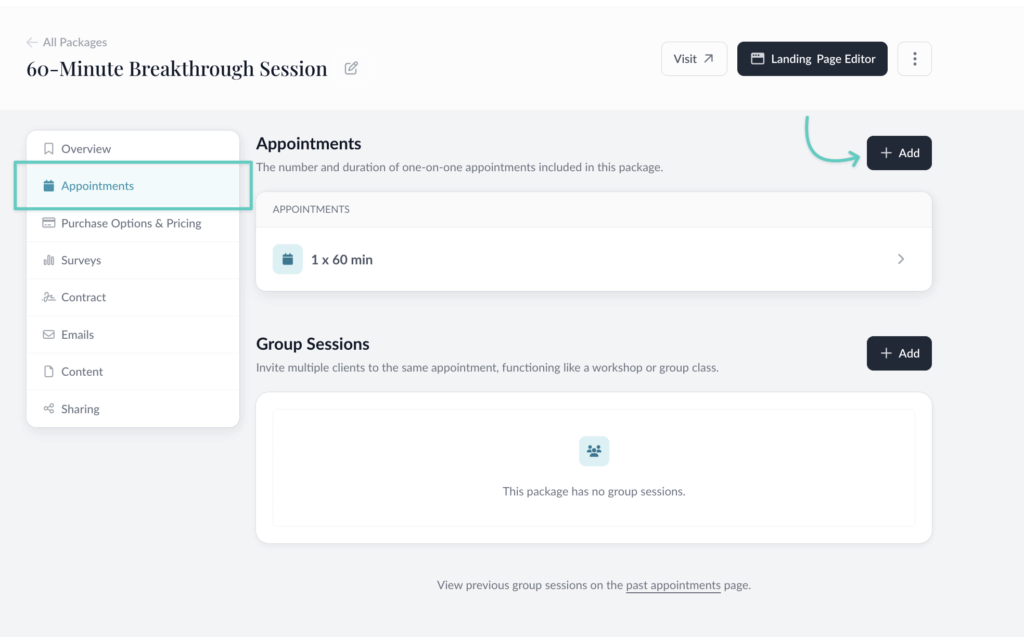Open the three-dot more options menu
This screenshot has width=1024, height=637.
click(x=914, y=59)
